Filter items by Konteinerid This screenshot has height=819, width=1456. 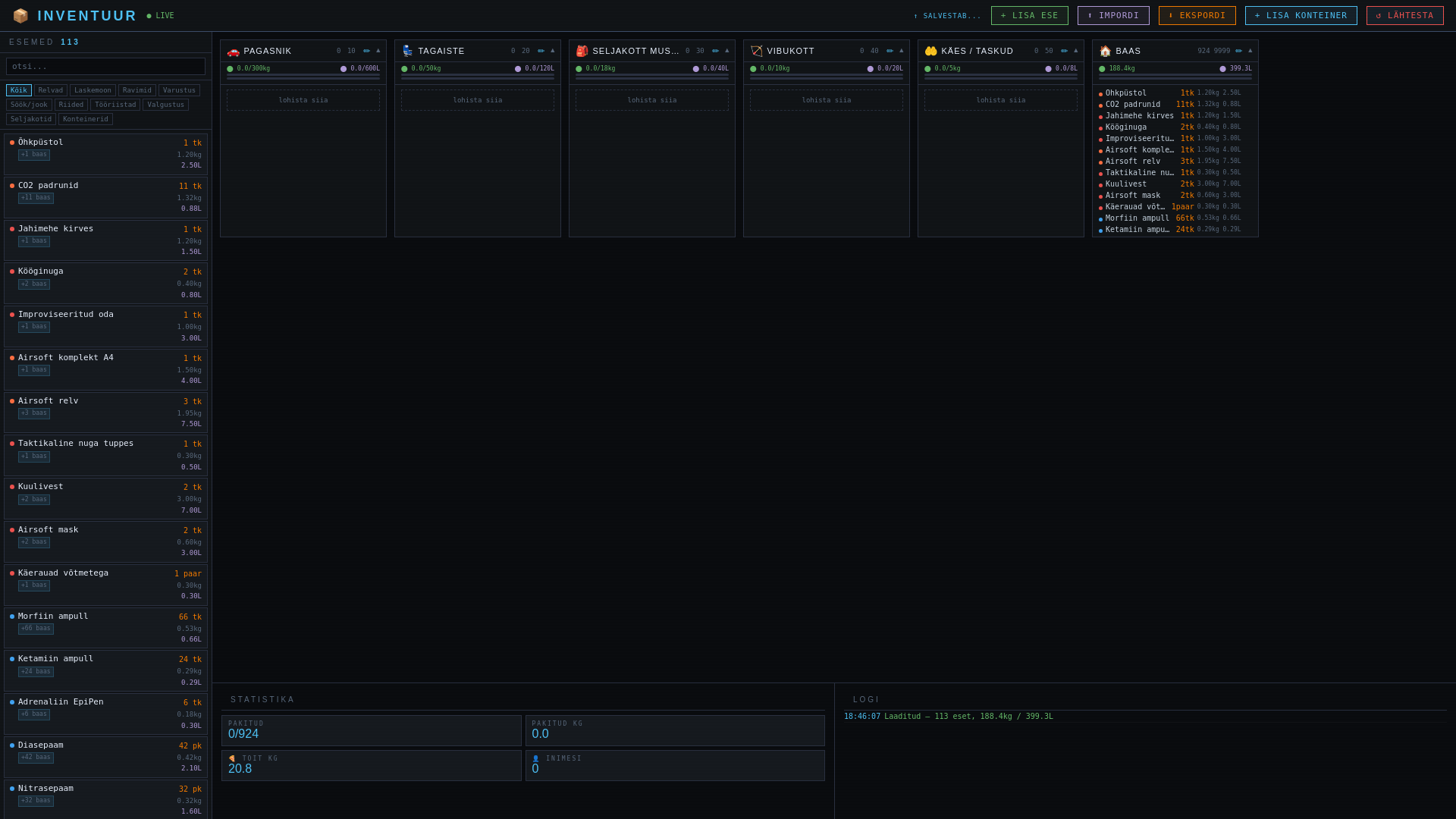click(86, 119)
